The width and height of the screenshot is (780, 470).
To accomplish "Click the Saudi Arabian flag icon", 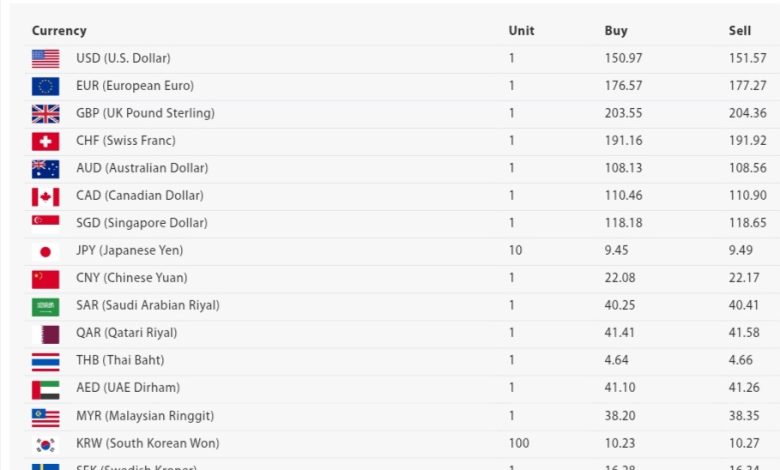I will [x=45, y=307].
